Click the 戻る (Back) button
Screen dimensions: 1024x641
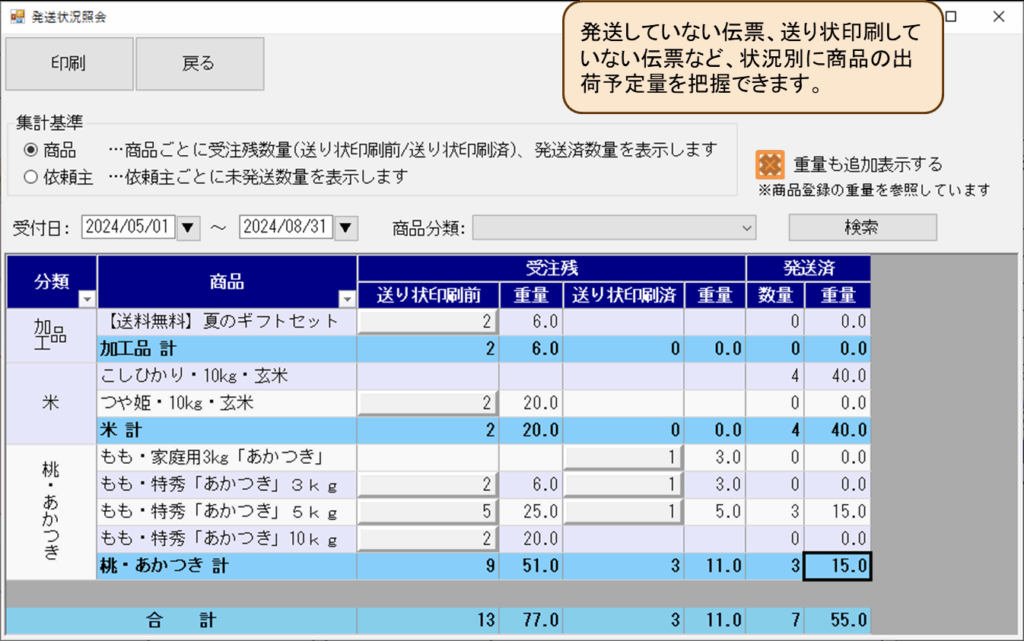(199, 64)
